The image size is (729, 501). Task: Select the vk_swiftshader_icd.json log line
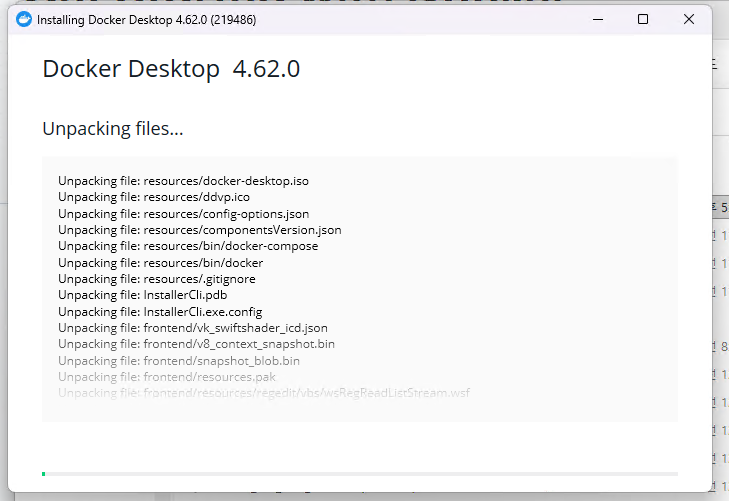192,328
